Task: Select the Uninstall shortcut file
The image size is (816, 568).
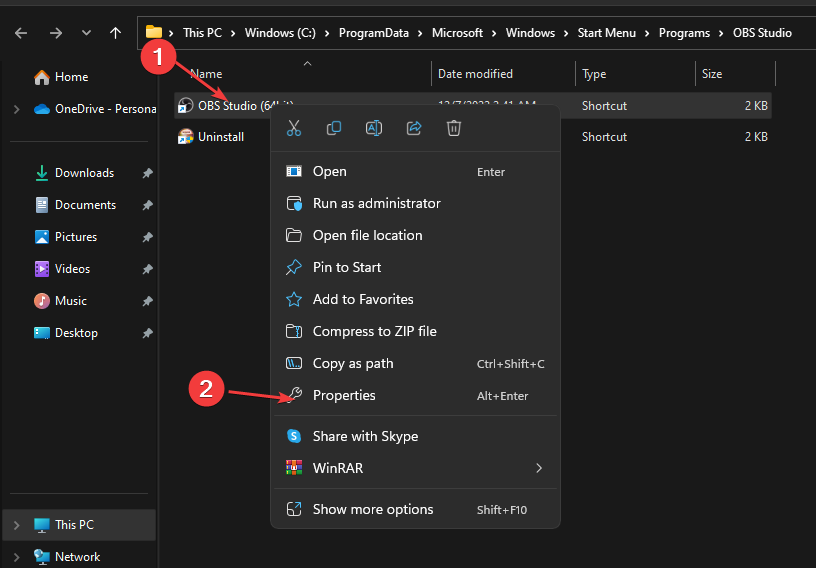Action: (220, 137)
